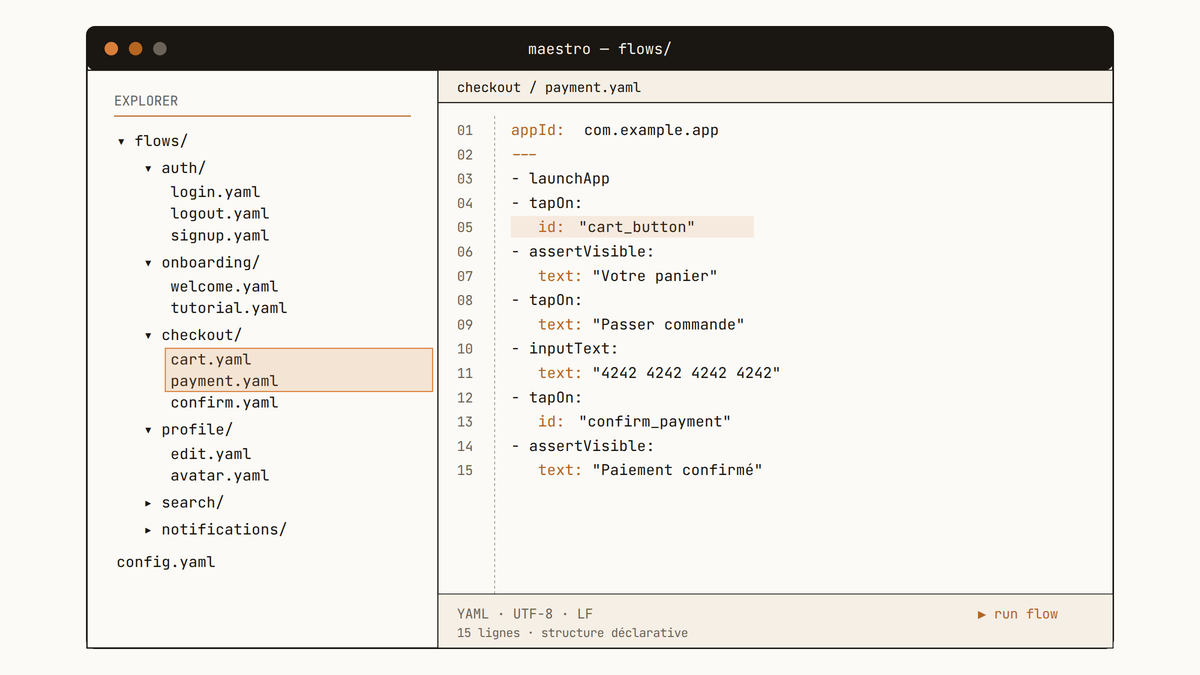
Task: Click the maestro — flows/ window title
Action: click(x=600, y=49)
